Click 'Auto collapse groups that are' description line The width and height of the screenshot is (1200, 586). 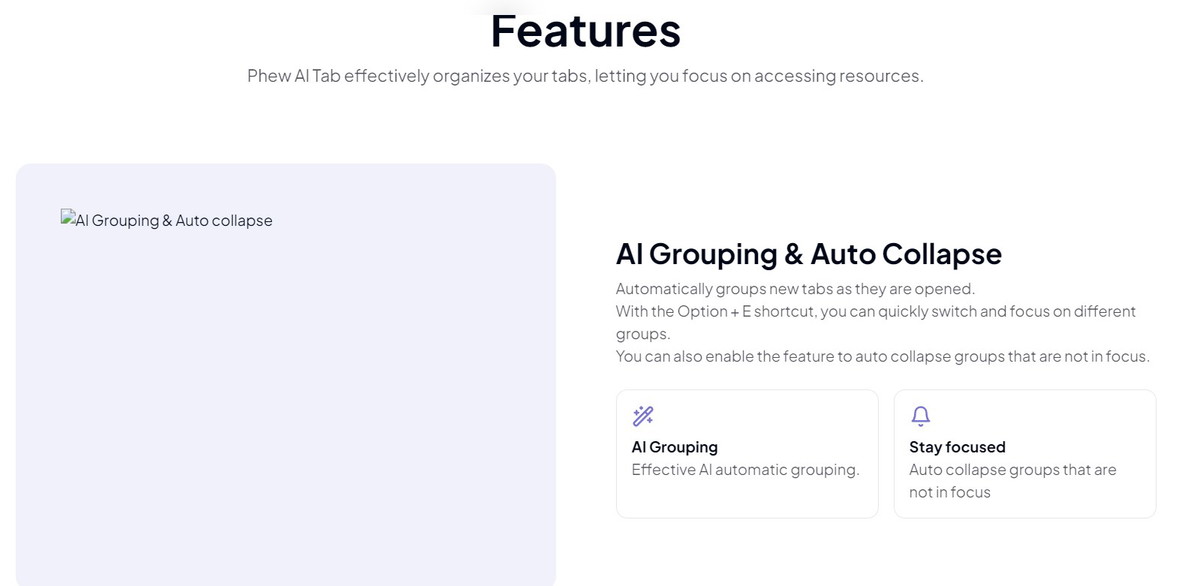(1013, 470)
